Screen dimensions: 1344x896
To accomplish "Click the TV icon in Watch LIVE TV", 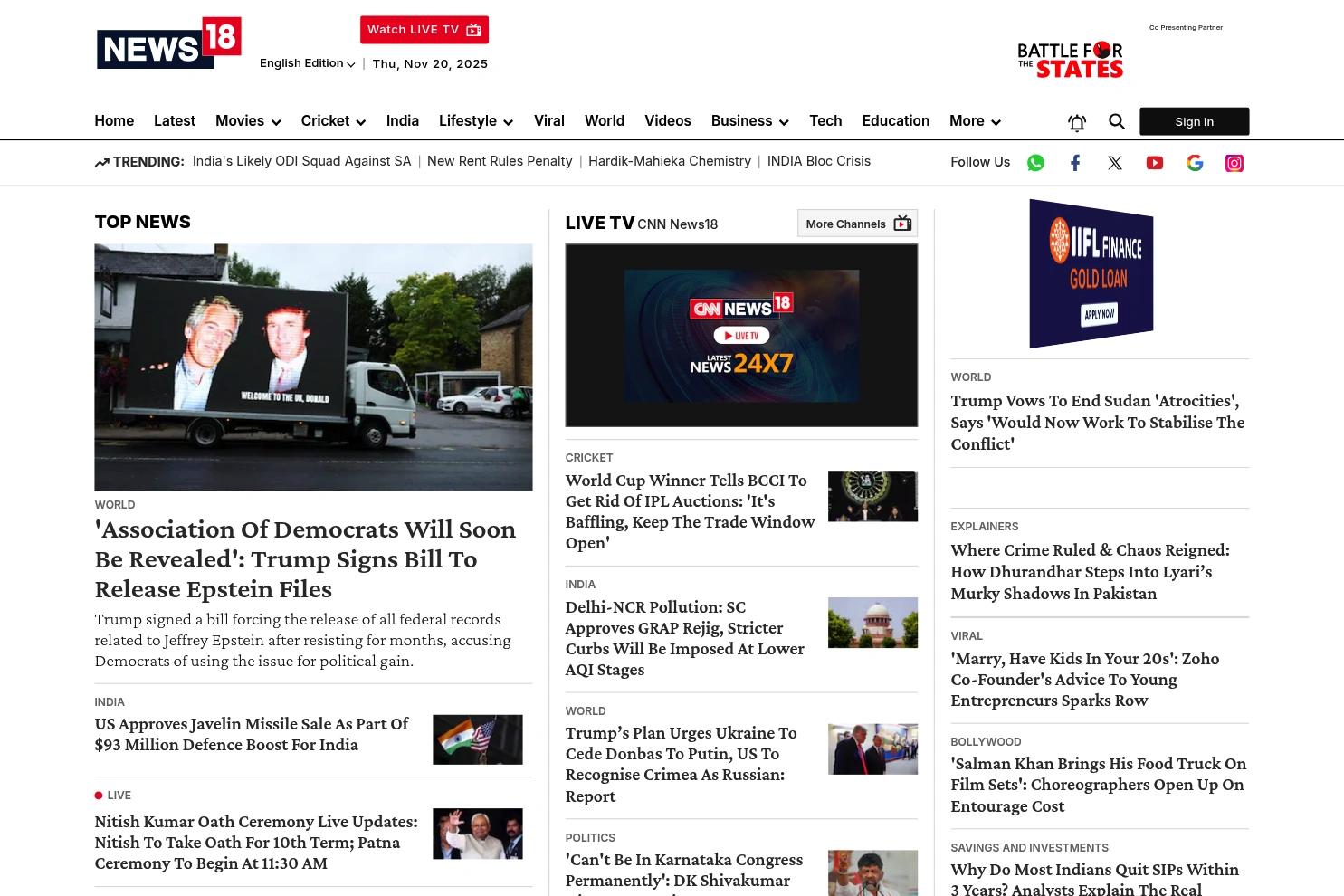I will 473,30.
